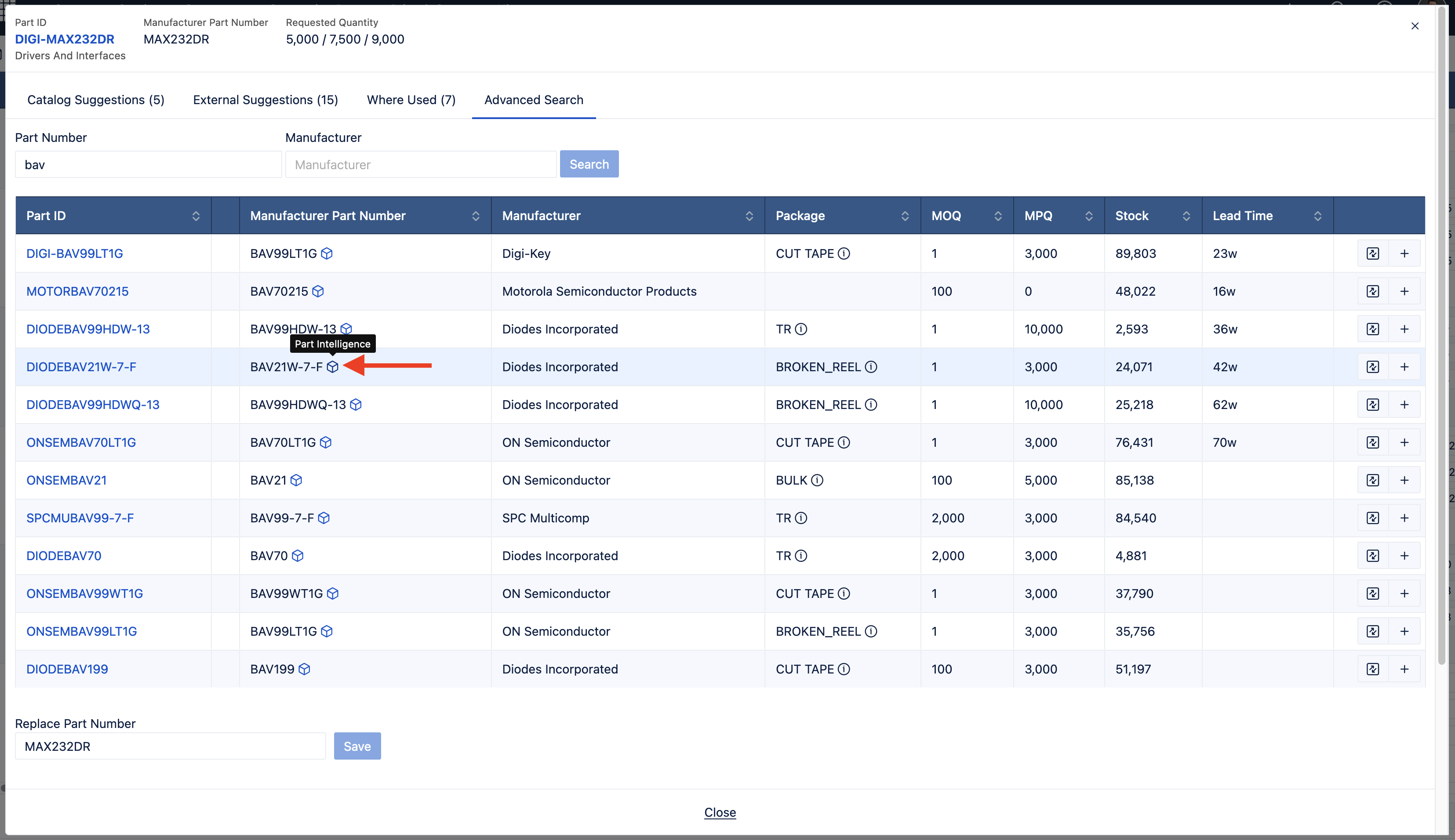Open the Where Used (7) tab
The width and height of the screenshot is (1455, 840).
pos(411,100)
